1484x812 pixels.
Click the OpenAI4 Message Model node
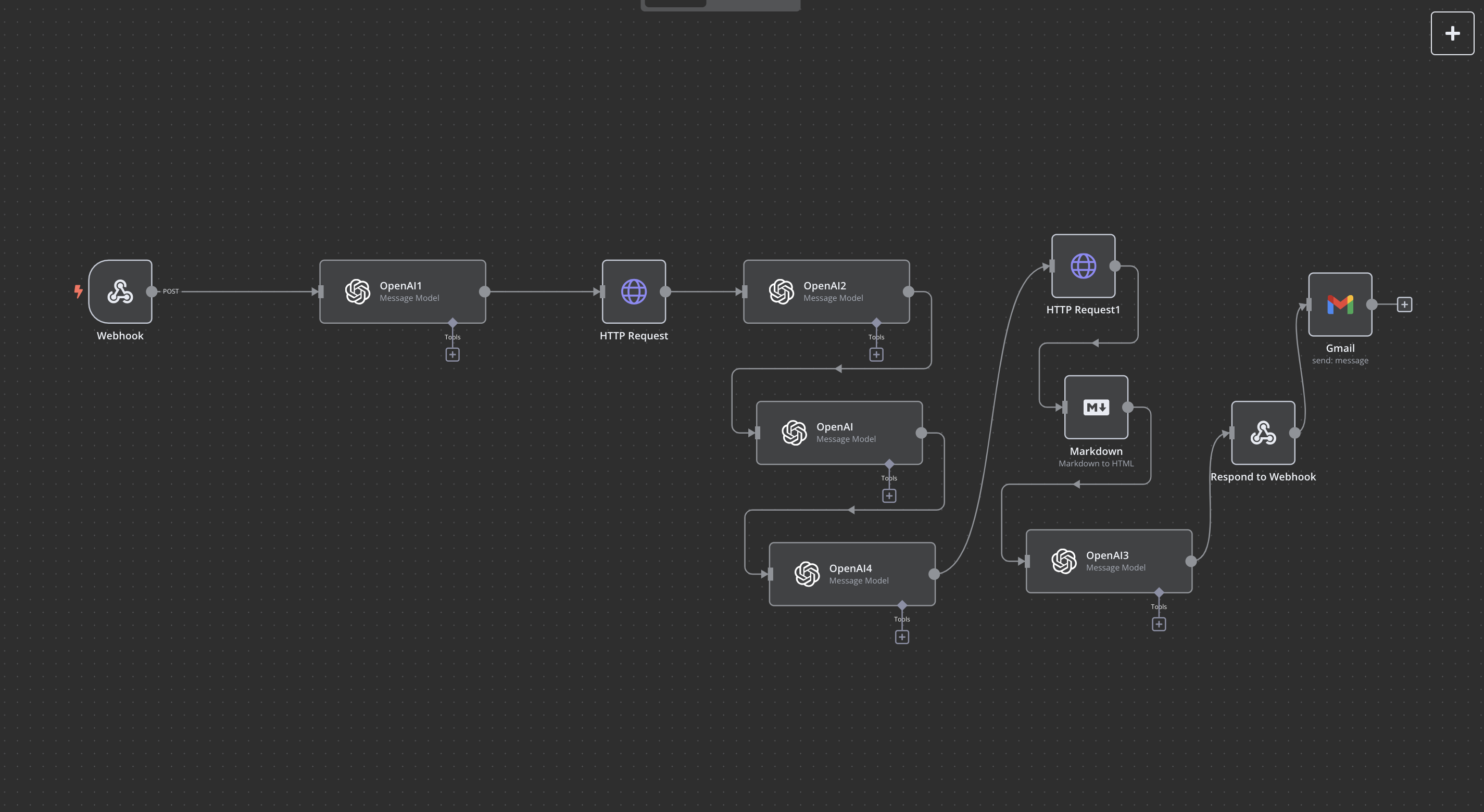(851, 574)
